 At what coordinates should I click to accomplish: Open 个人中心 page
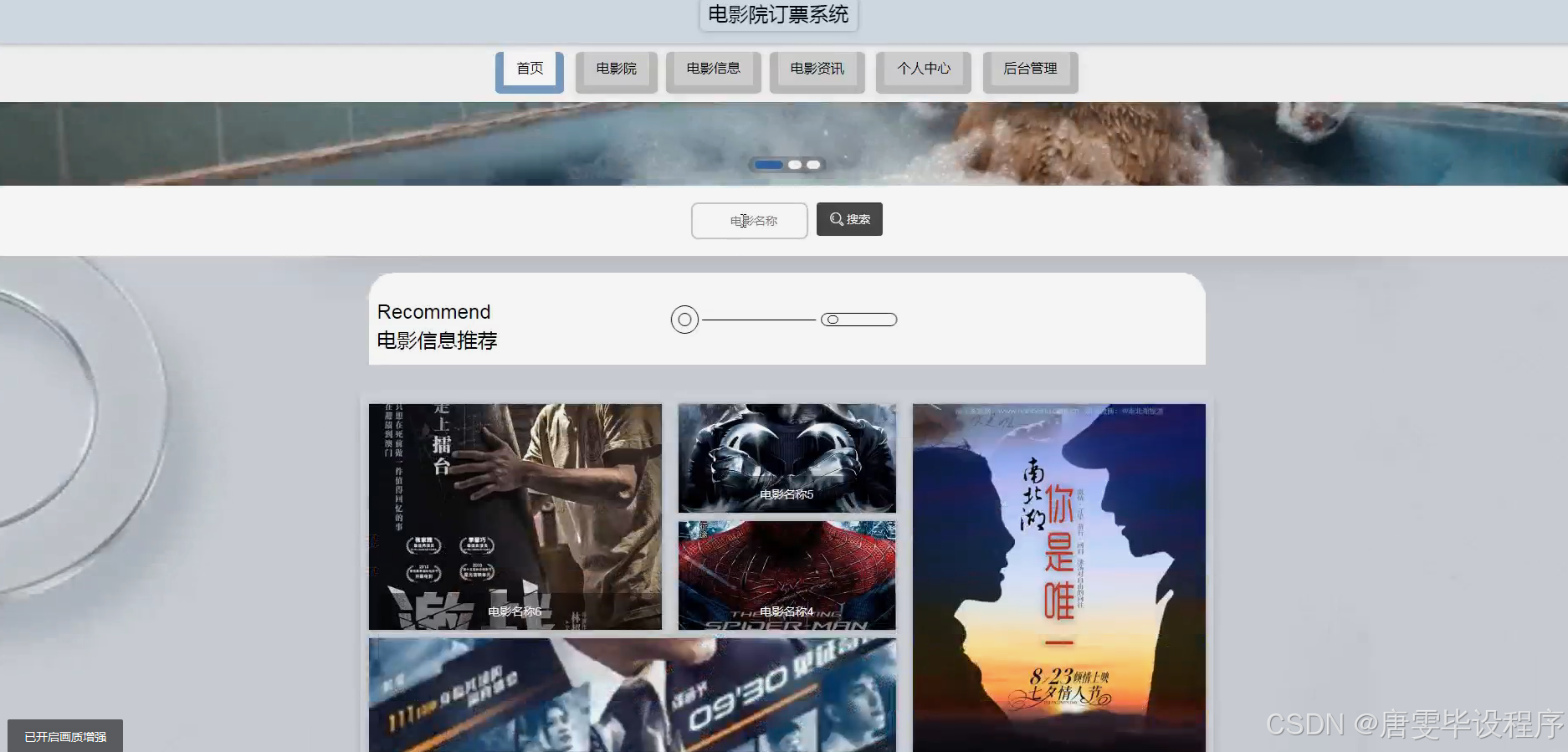[924, 72]
